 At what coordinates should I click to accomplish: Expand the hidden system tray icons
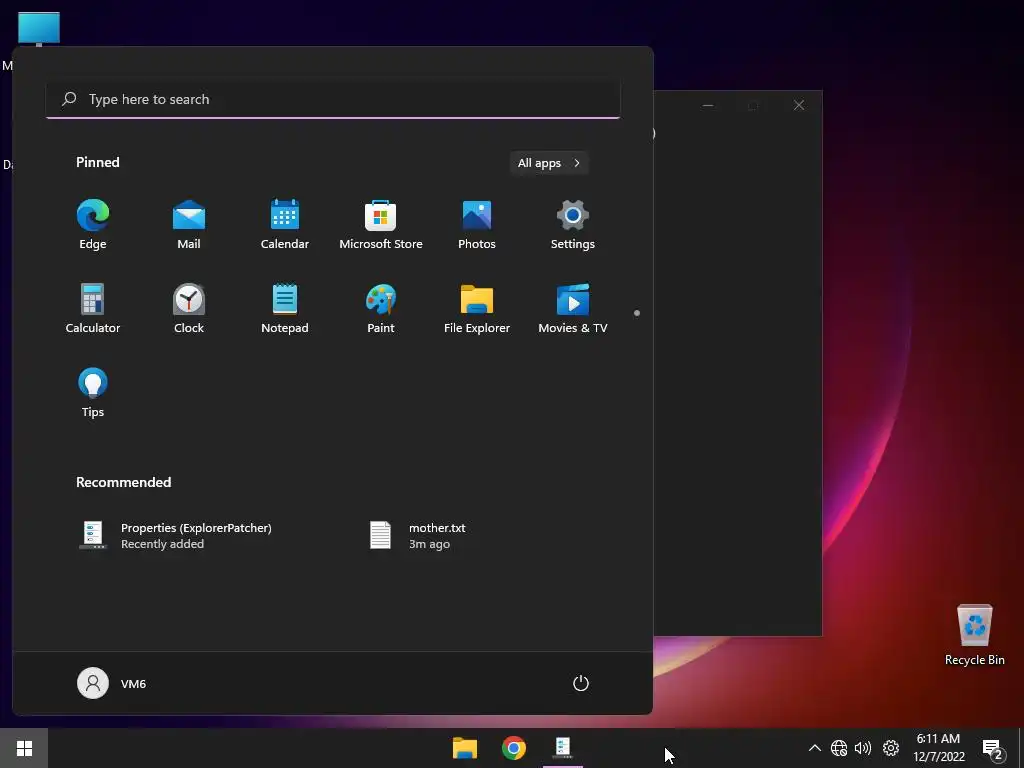click(x=814, y=748)
